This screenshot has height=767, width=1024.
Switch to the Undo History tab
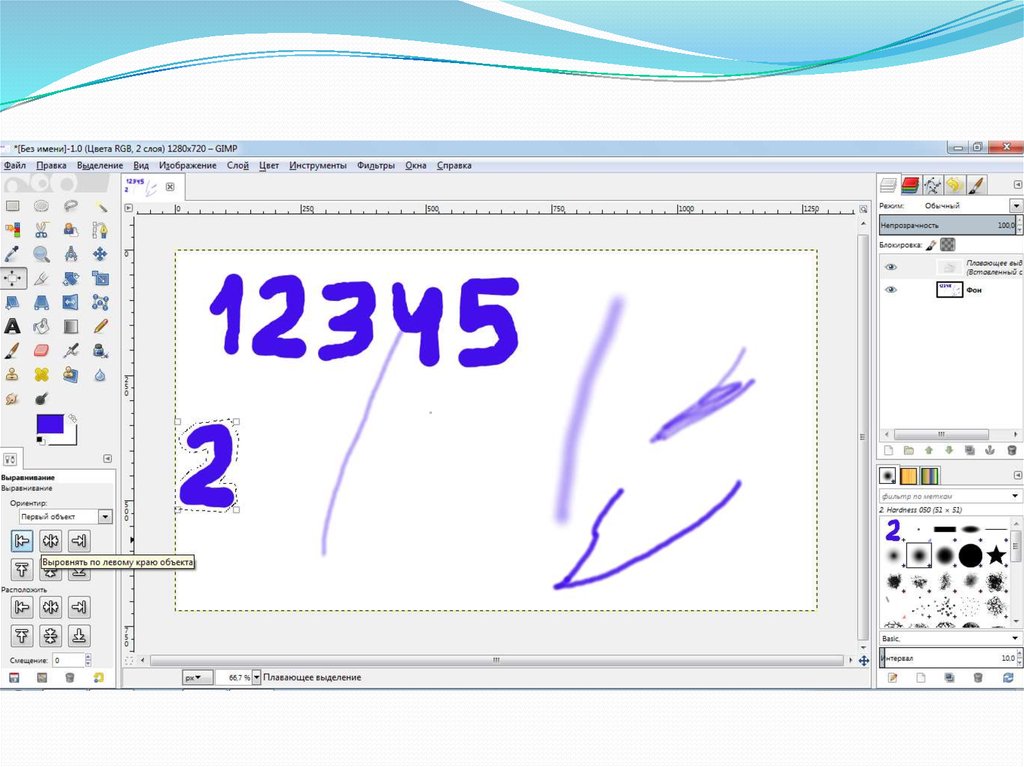[x=953, y=186]
